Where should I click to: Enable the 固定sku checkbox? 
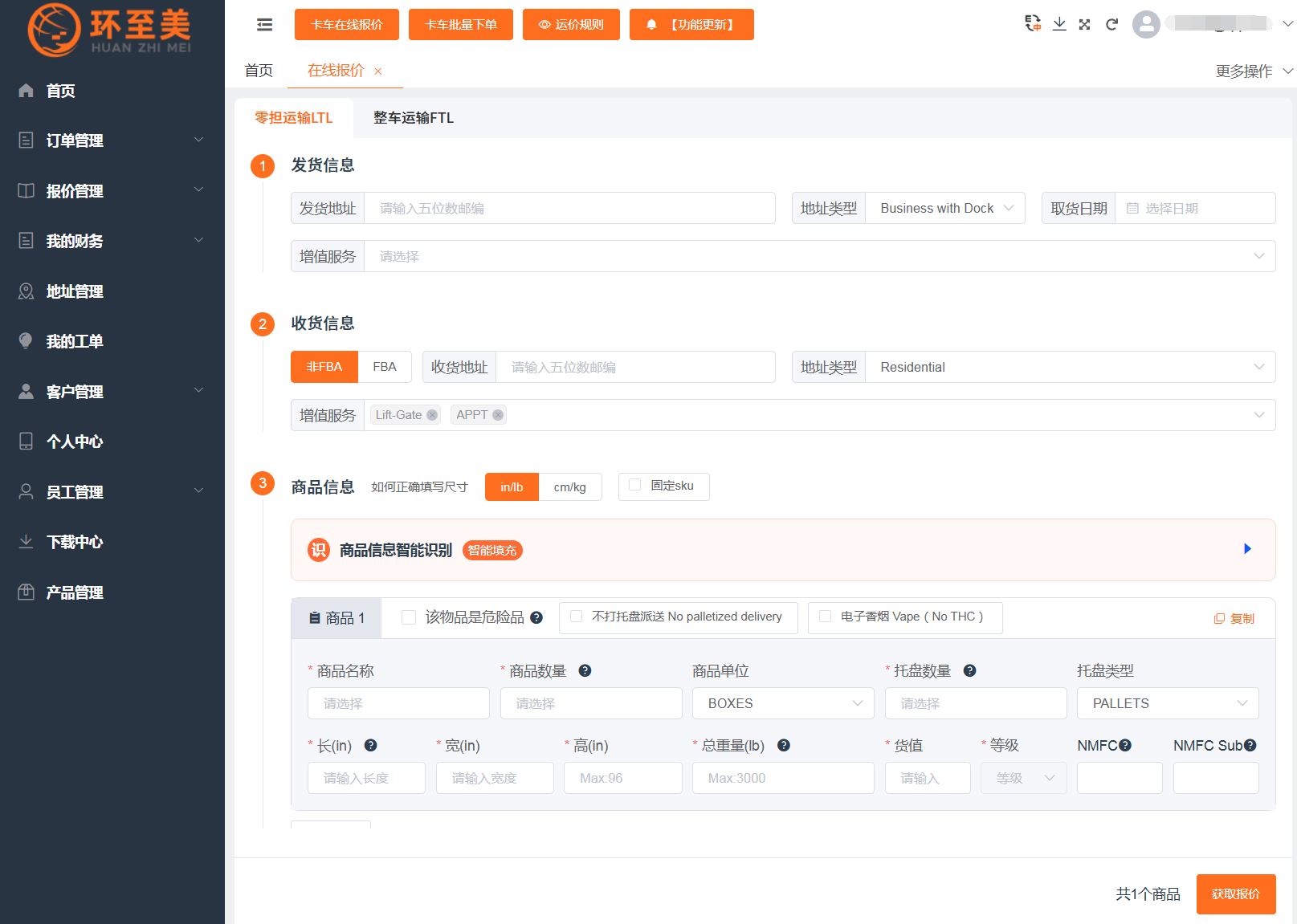[x=634, y=485]
